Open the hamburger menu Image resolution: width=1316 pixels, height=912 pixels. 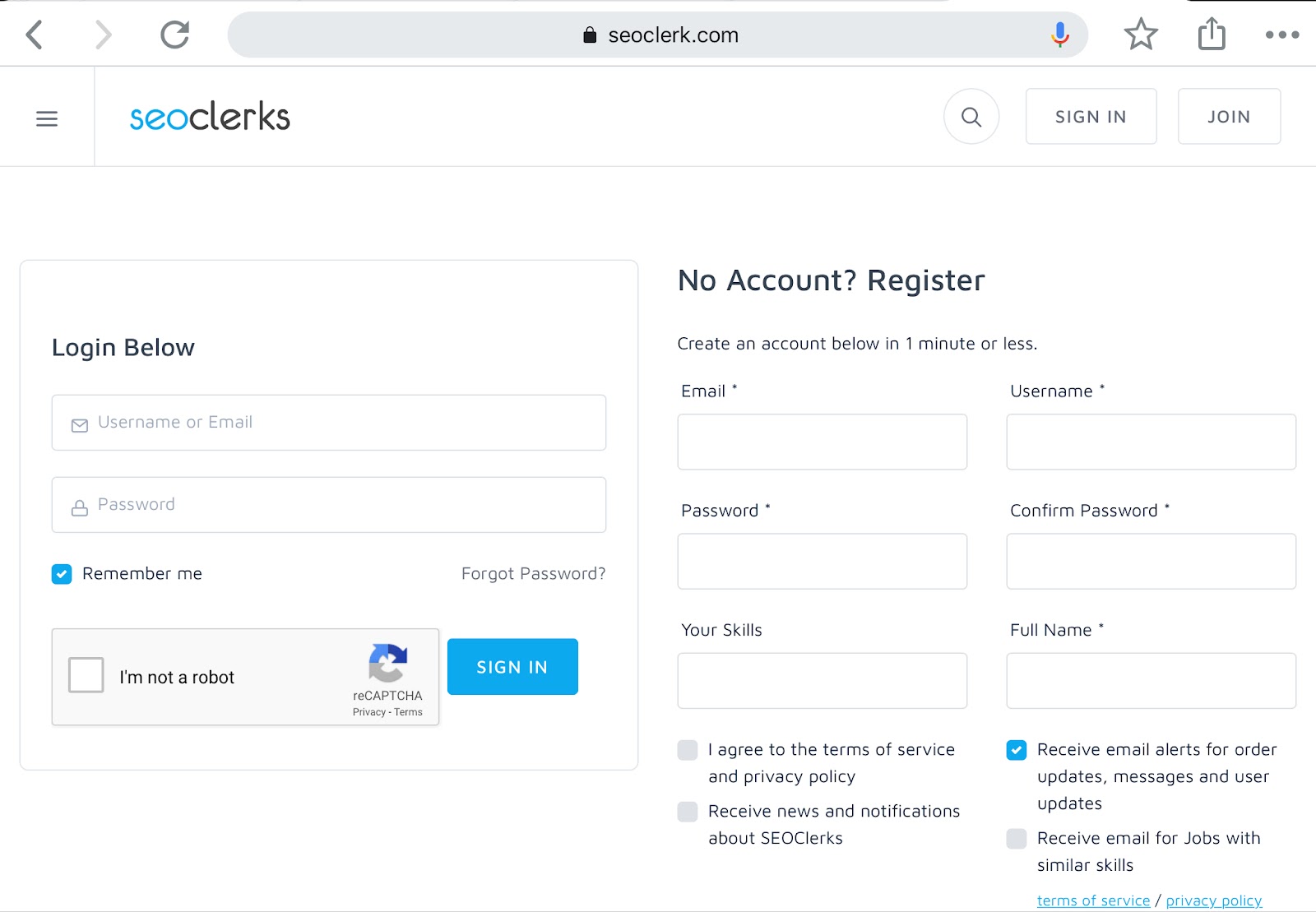tap(47, 118)
